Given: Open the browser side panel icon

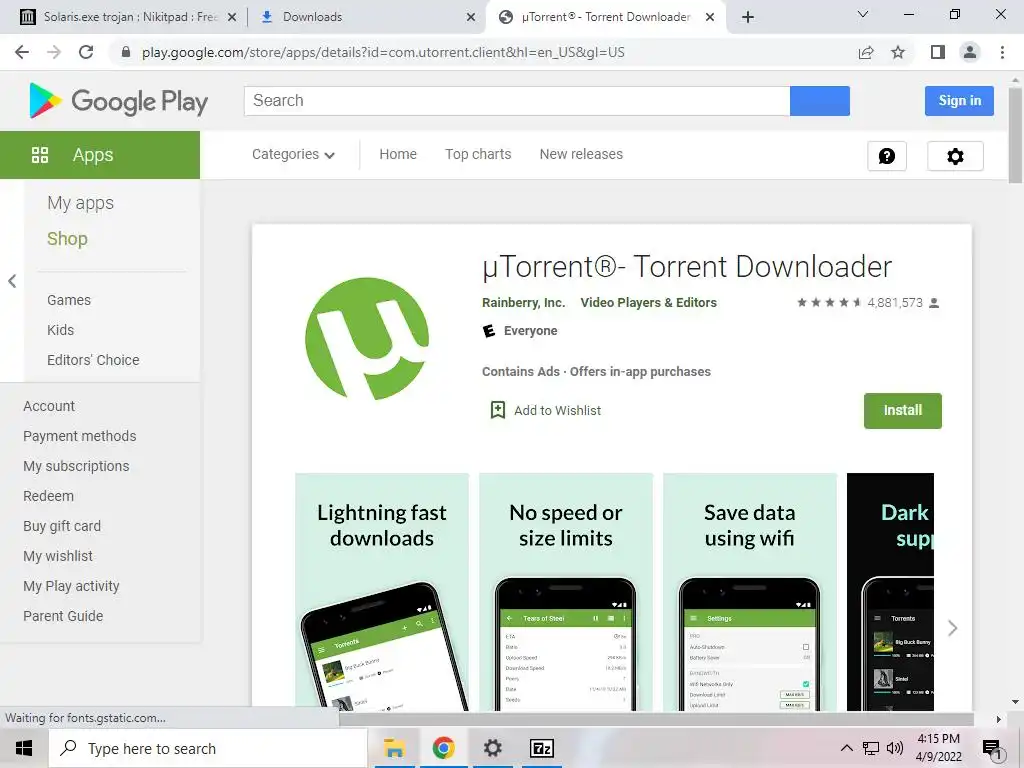Looking at the screenshot, I should 938,52.
